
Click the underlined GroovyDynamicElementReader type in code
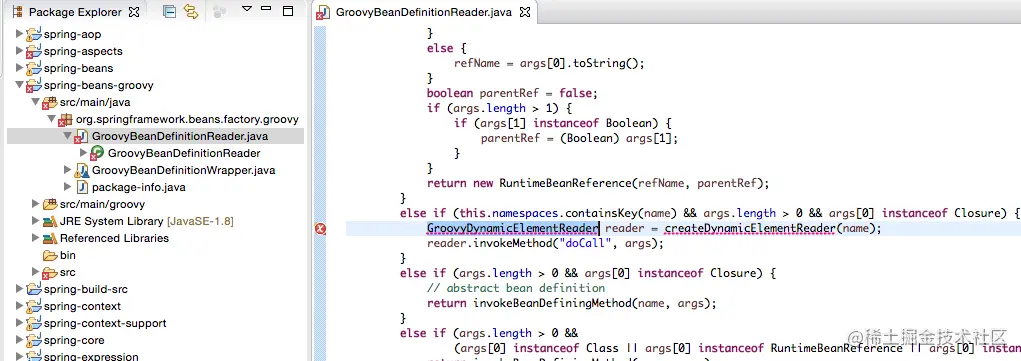512,228
